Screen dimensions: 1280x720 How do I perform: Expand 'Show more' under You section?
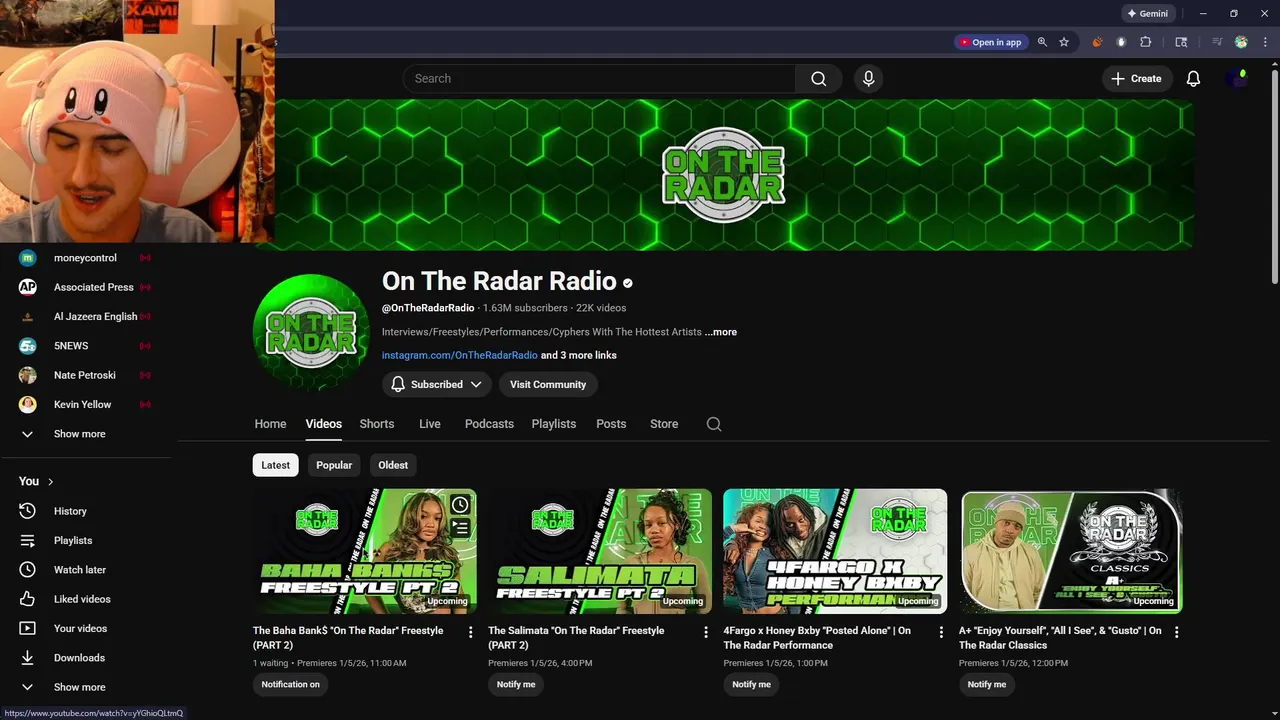[86, 687]
